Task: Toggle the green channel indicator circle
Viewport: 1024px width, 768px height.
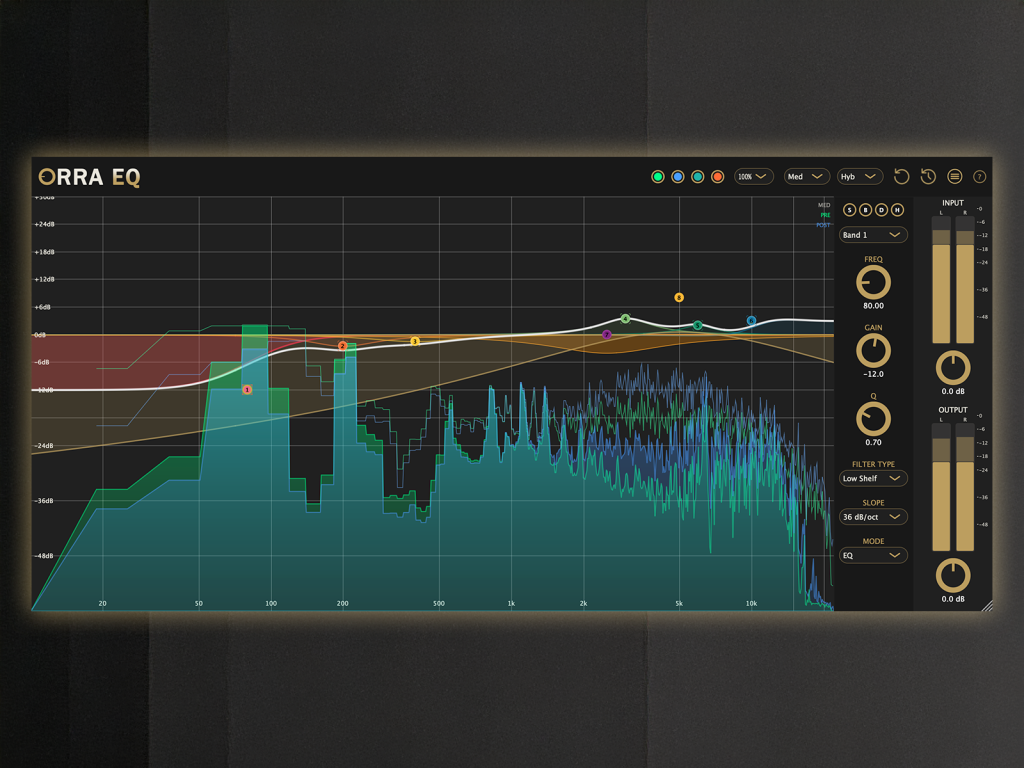Action: point(658,176)
